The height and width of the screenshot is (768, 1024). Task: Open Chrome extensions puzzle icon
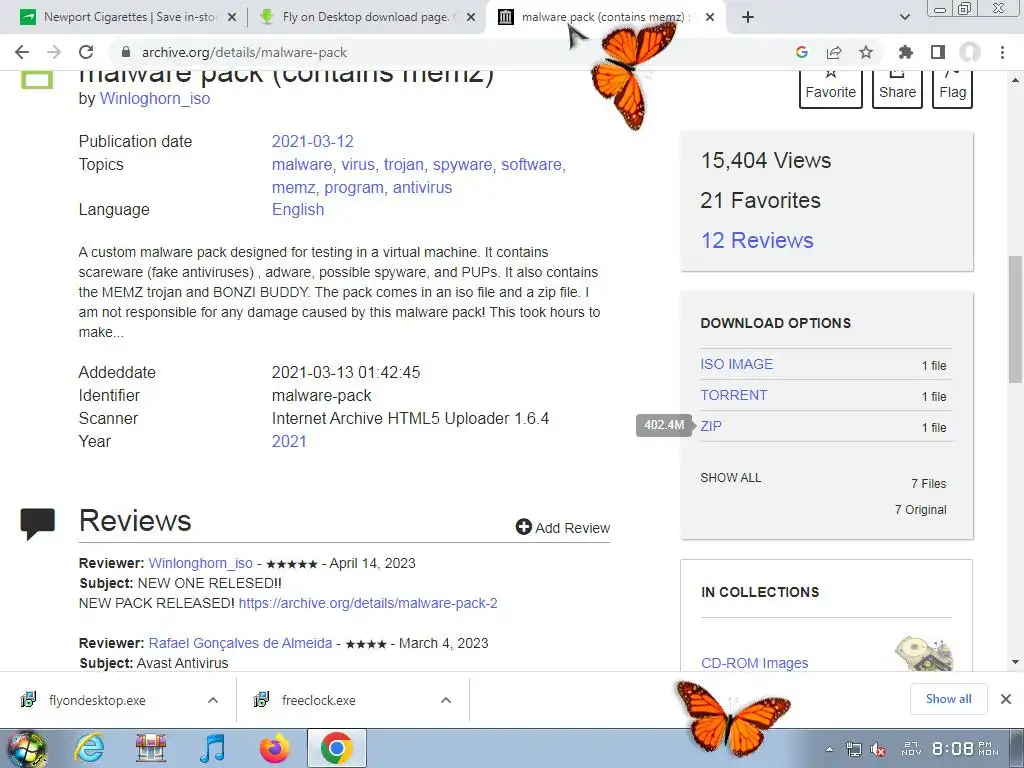905,52
